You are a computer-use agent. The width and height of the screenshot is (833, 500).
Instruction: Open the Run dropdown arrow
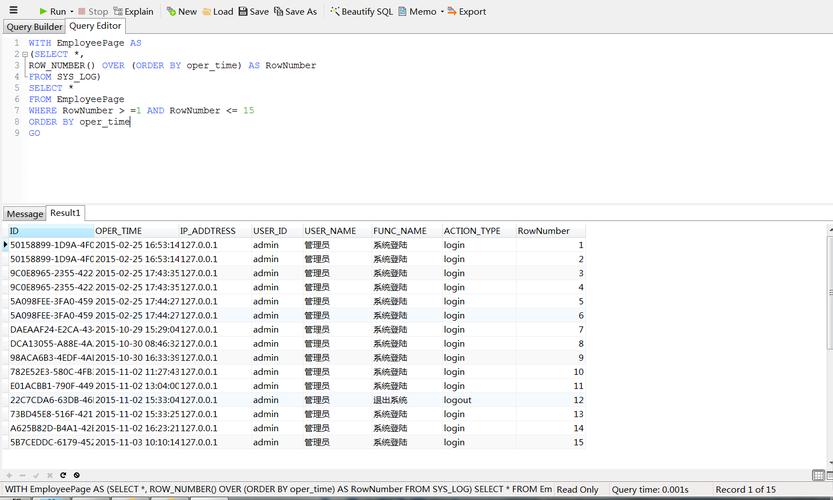click(72, 12)
